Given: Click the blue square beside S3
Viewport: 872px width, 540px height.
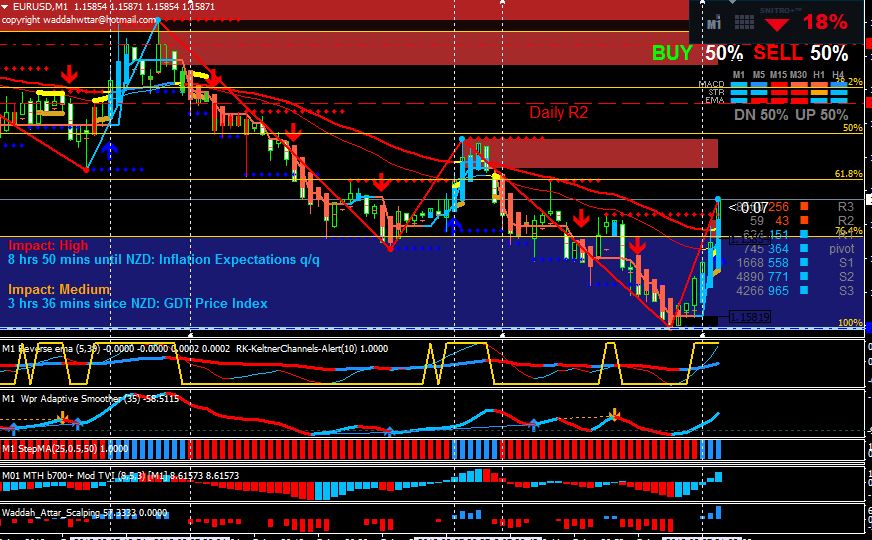Looking at the screenshot, I should 804,290.
